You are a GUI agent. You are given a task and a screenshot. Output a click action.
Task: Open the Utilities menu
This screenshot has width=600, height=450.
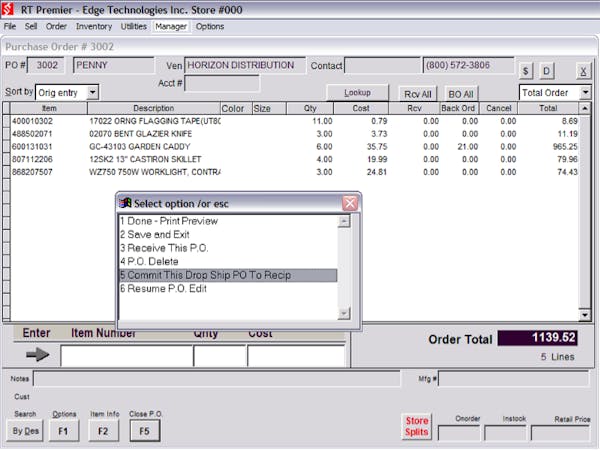(134, 26)
